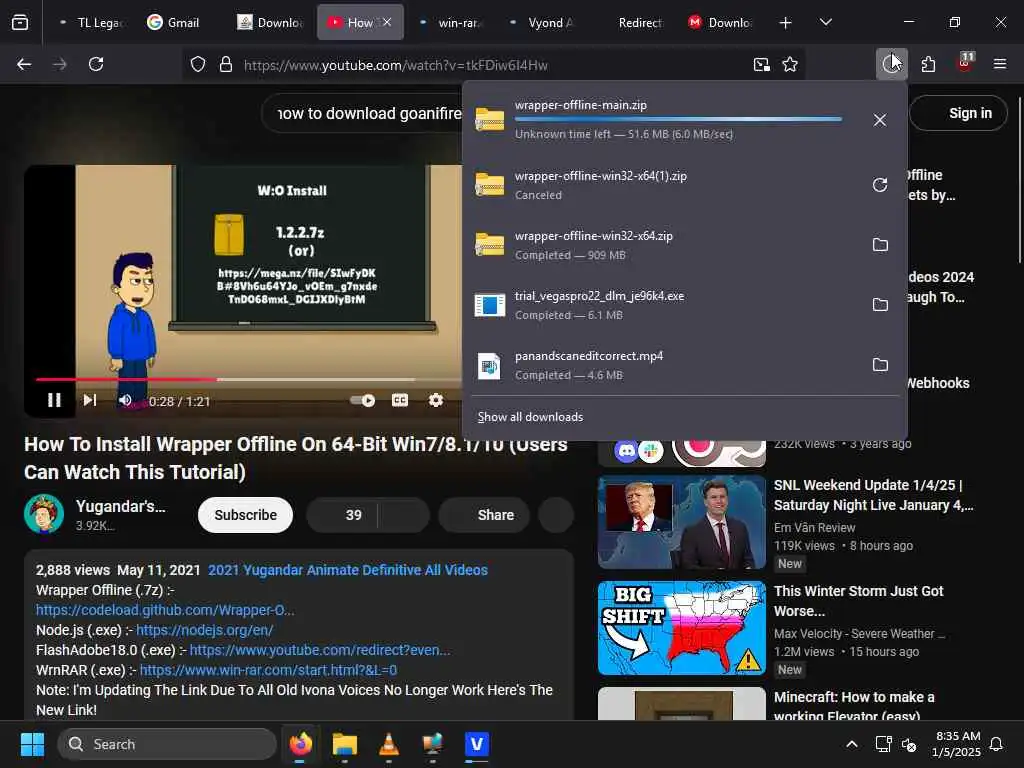Close the YouTube How To tab

[x=387, y=22]
